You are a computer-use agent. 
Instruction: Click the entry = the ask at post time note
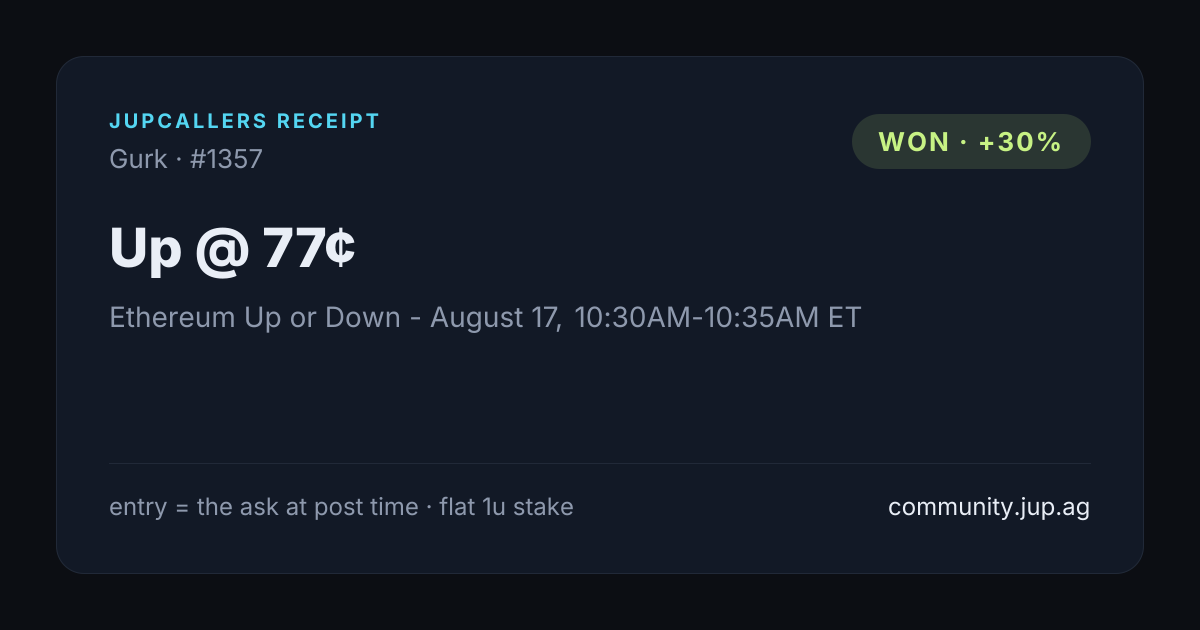tap(264, 507)
